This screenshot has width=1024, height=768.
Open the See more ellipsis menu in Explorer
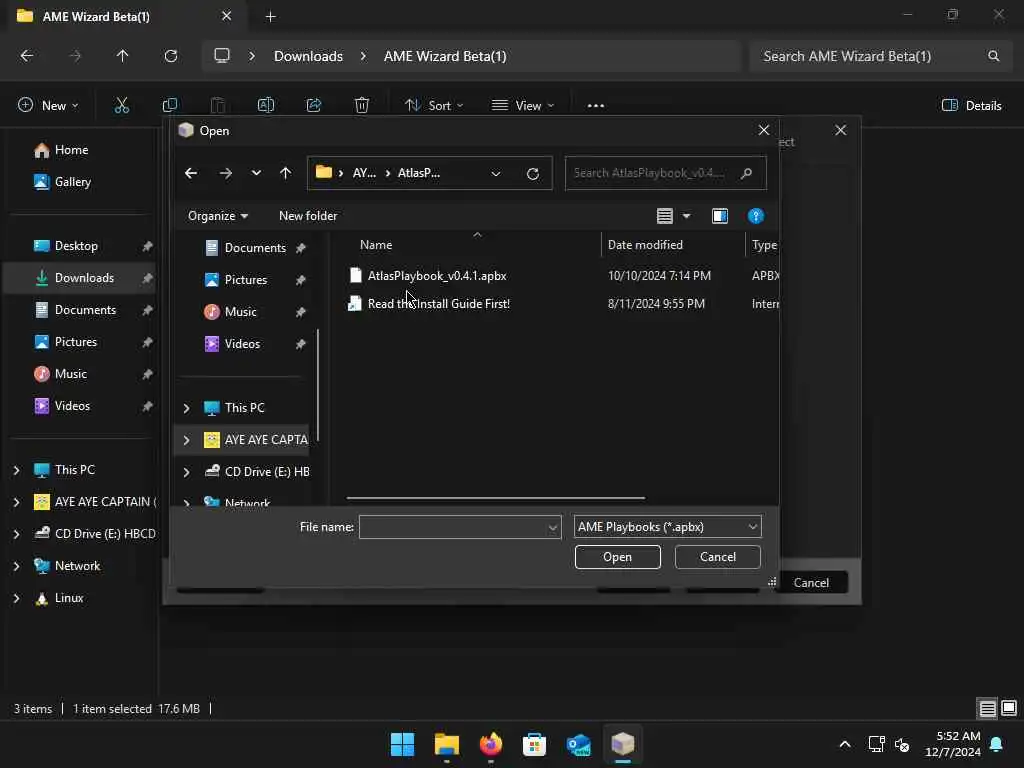(596, 105)
